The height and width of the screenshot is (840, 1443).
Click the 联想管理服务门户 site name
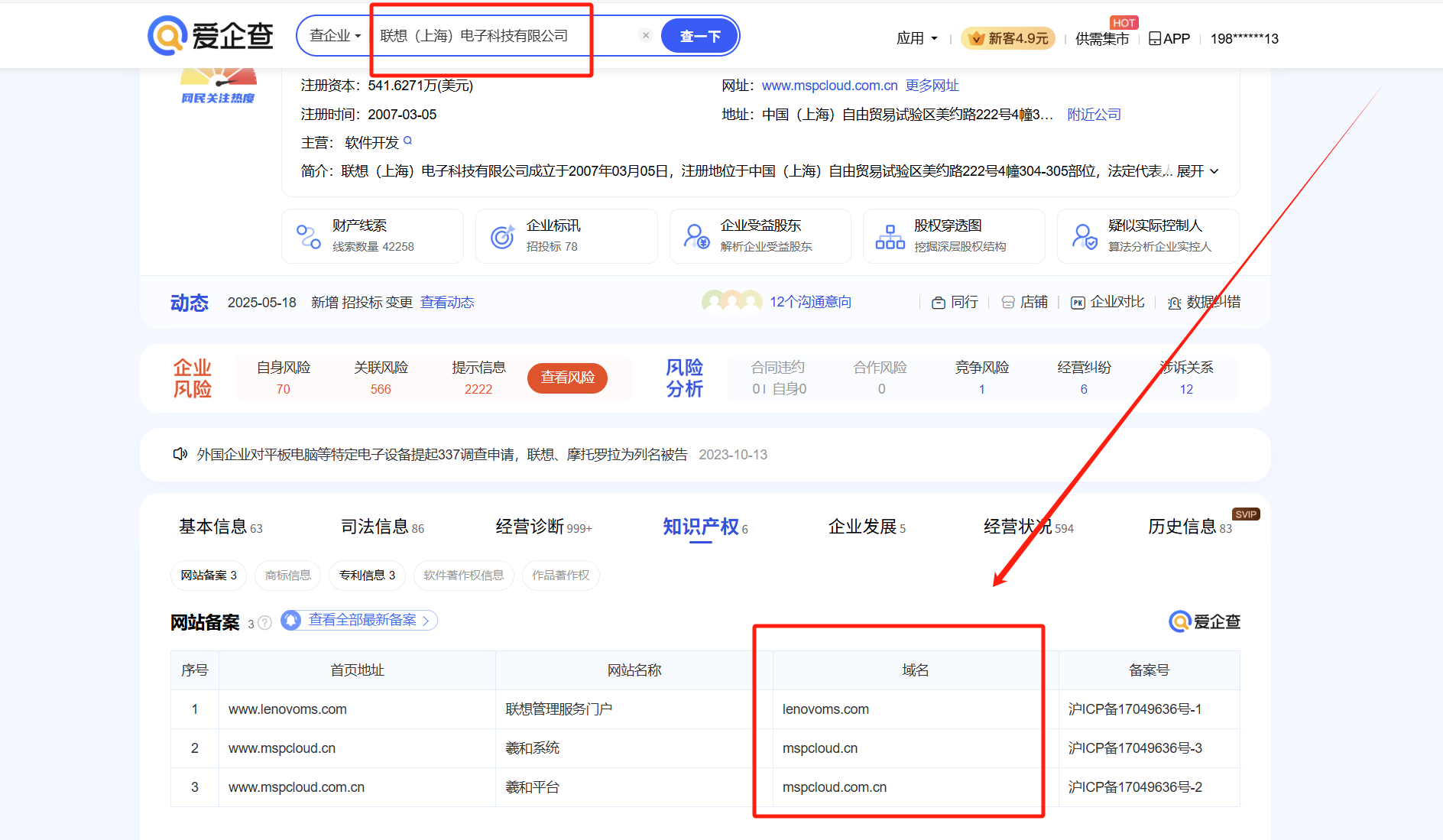(559, 709)
